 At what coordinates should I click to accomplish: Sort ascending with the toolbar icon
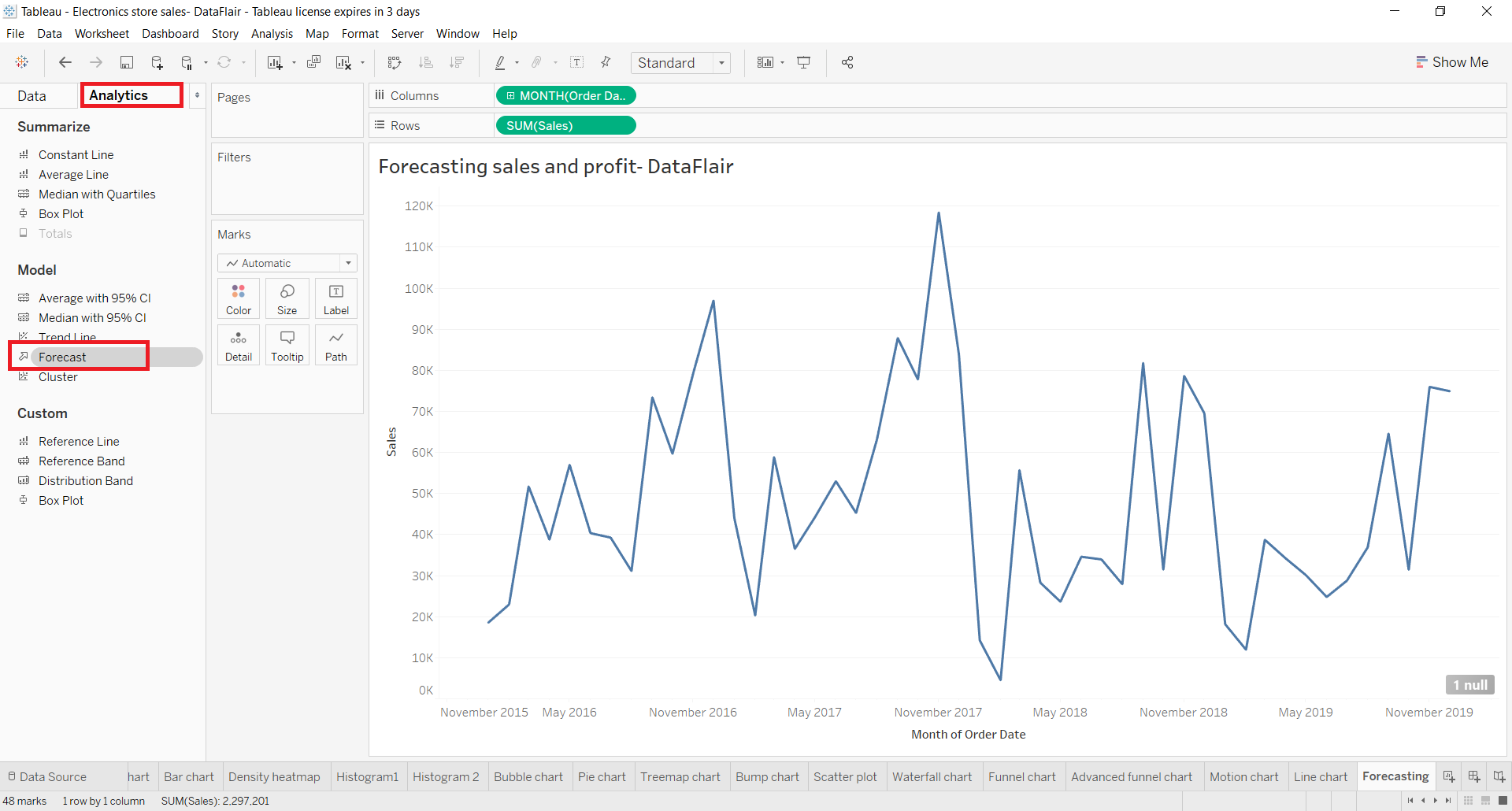pos(426,62)
